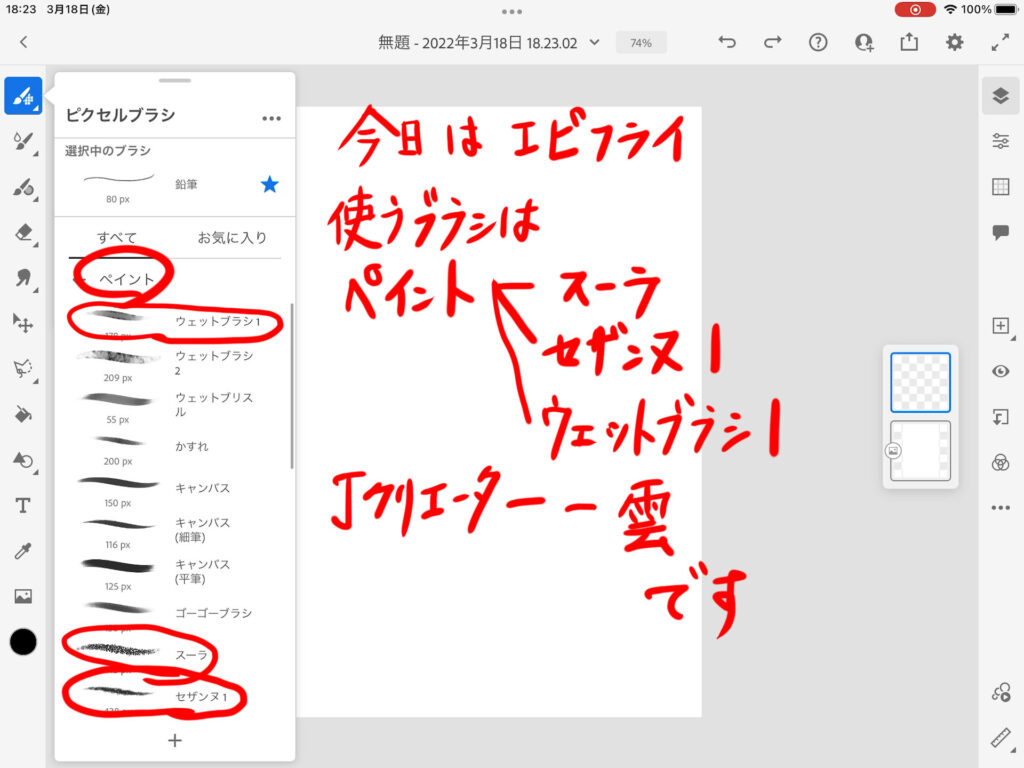Open the 74% zoom level menu
This screenshot has width=1024, height=768.
(641, 43)
